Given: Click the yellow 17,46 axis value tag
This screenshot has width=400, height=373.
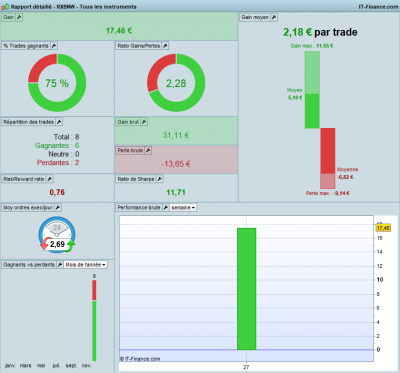Looking at the screenshot, I should point(383,228).
